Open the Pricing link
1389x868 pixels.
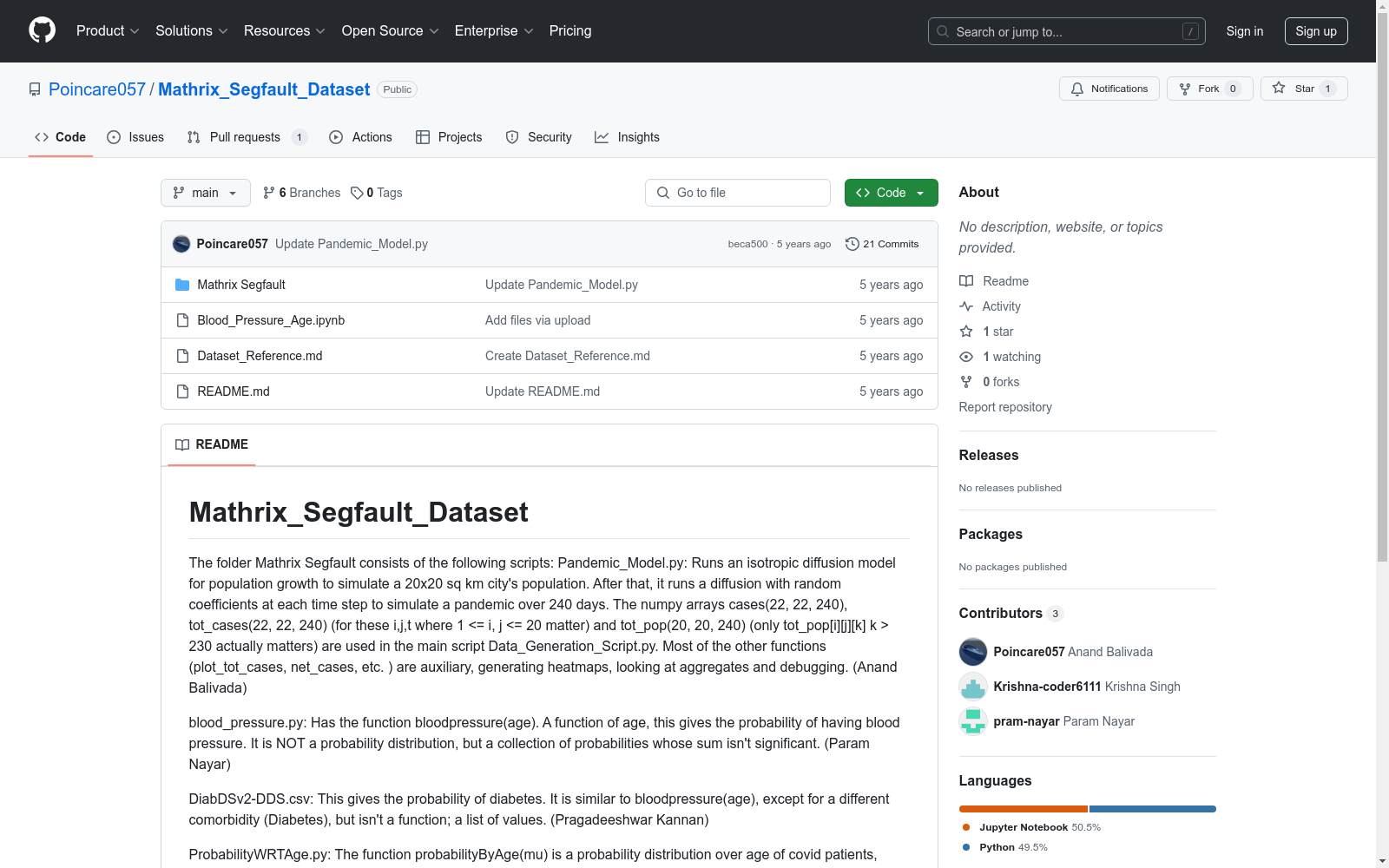(x=570, y=31)
